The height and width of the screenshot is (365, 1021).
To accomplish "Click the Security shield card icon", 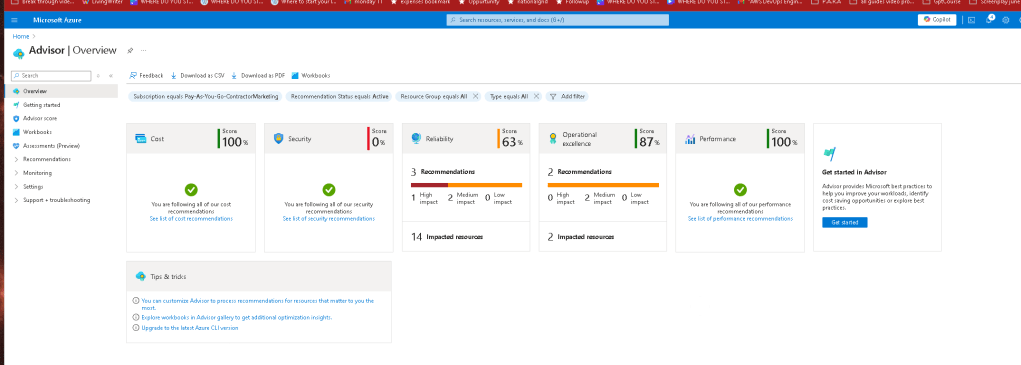I will [x=278, y=139].
